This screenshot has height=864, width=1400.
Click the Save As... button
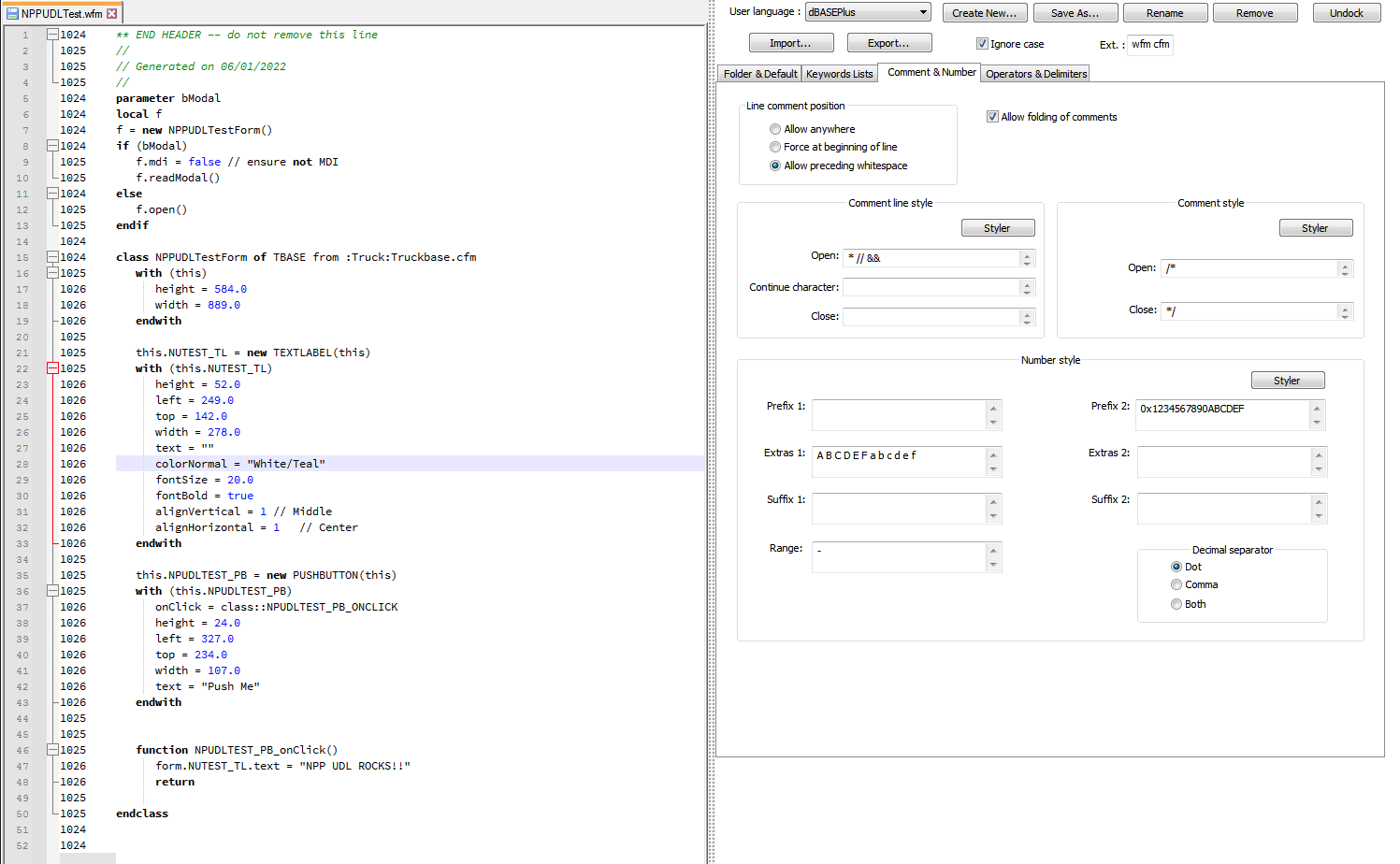[x=1075, y=13]
